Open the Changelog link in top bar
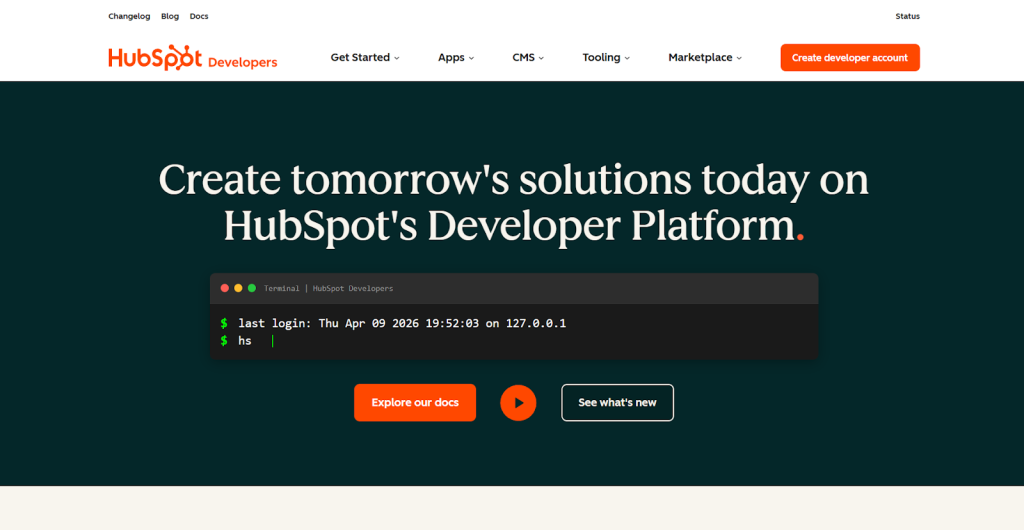Image resolution: width=1024 pixels, height=530 pixels. [127, 16]
